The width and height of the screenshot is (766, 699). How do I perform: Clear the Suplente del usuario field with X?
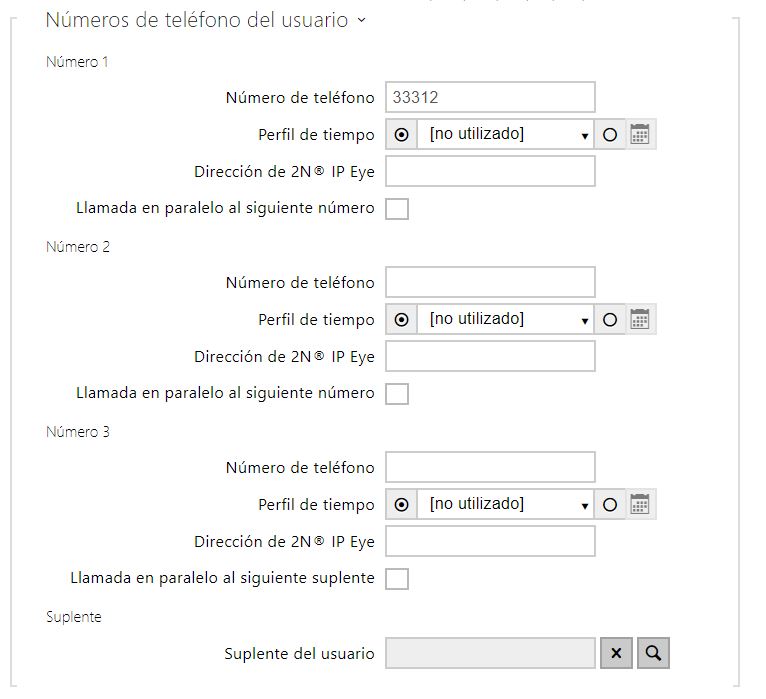pyautogui.click(x=616, y=653)
